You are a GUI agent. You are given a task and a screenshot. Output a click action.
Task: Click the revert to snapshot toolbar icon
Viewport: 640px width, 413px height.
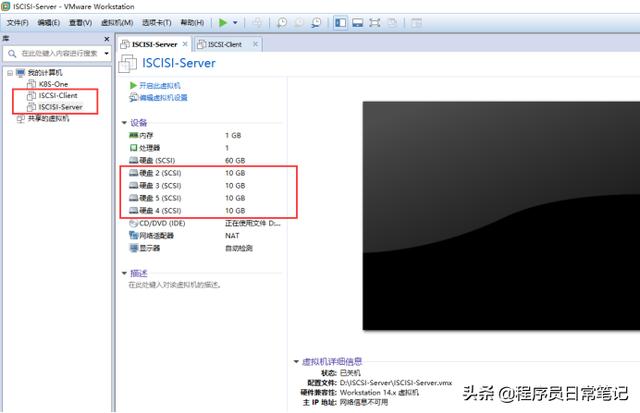coord(299,22)
